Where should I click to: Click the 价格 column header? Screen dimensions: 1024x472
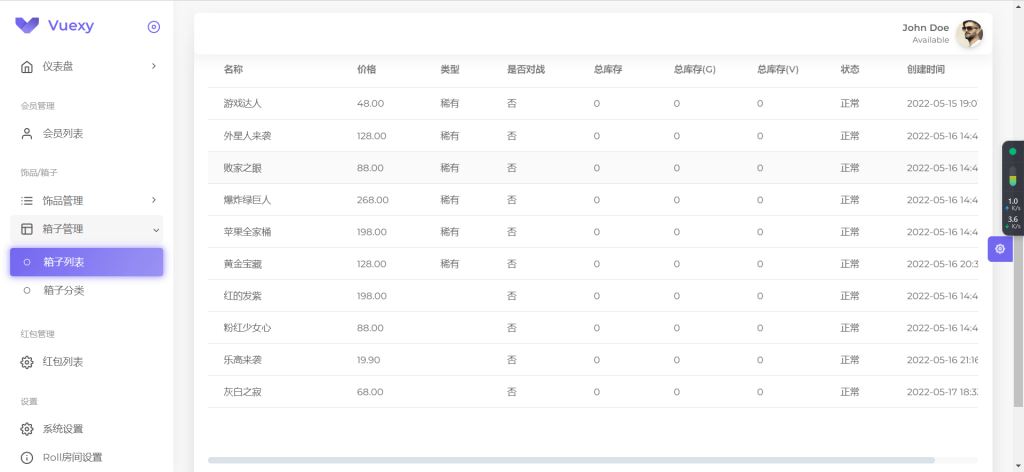tap(366, 70)
